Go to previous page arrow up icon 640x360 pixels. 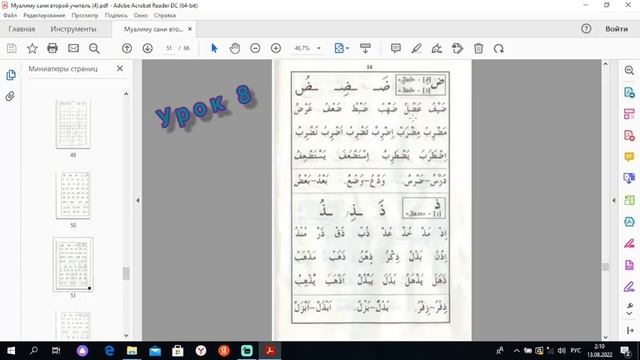[127, 48]
